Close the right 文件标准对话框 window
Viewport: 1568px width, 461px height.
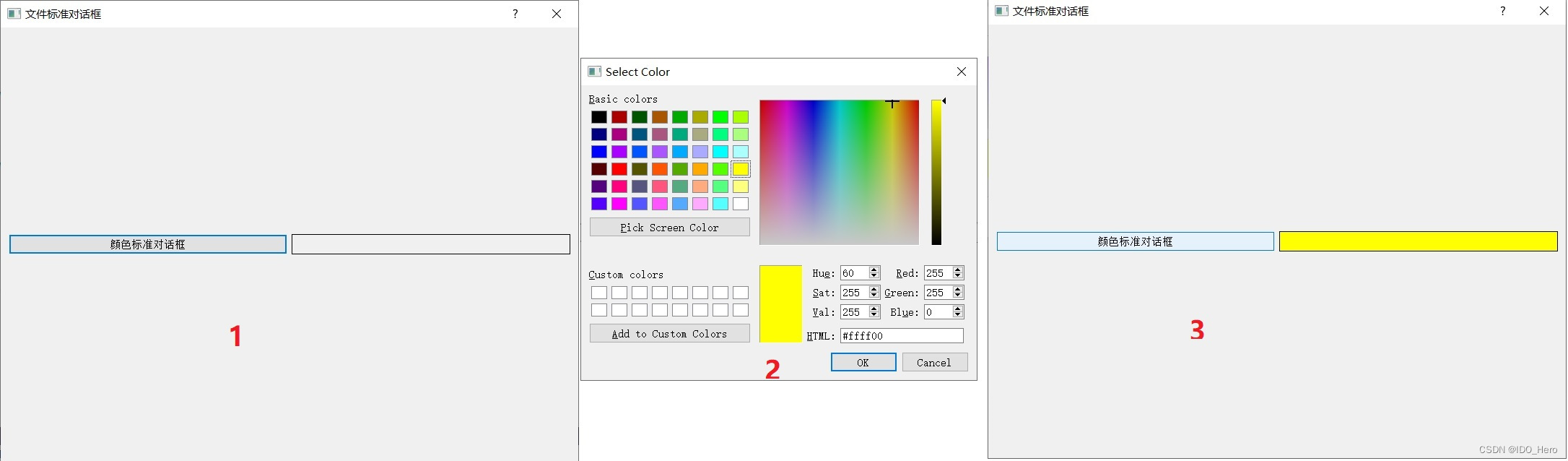tap(1544, 11)
